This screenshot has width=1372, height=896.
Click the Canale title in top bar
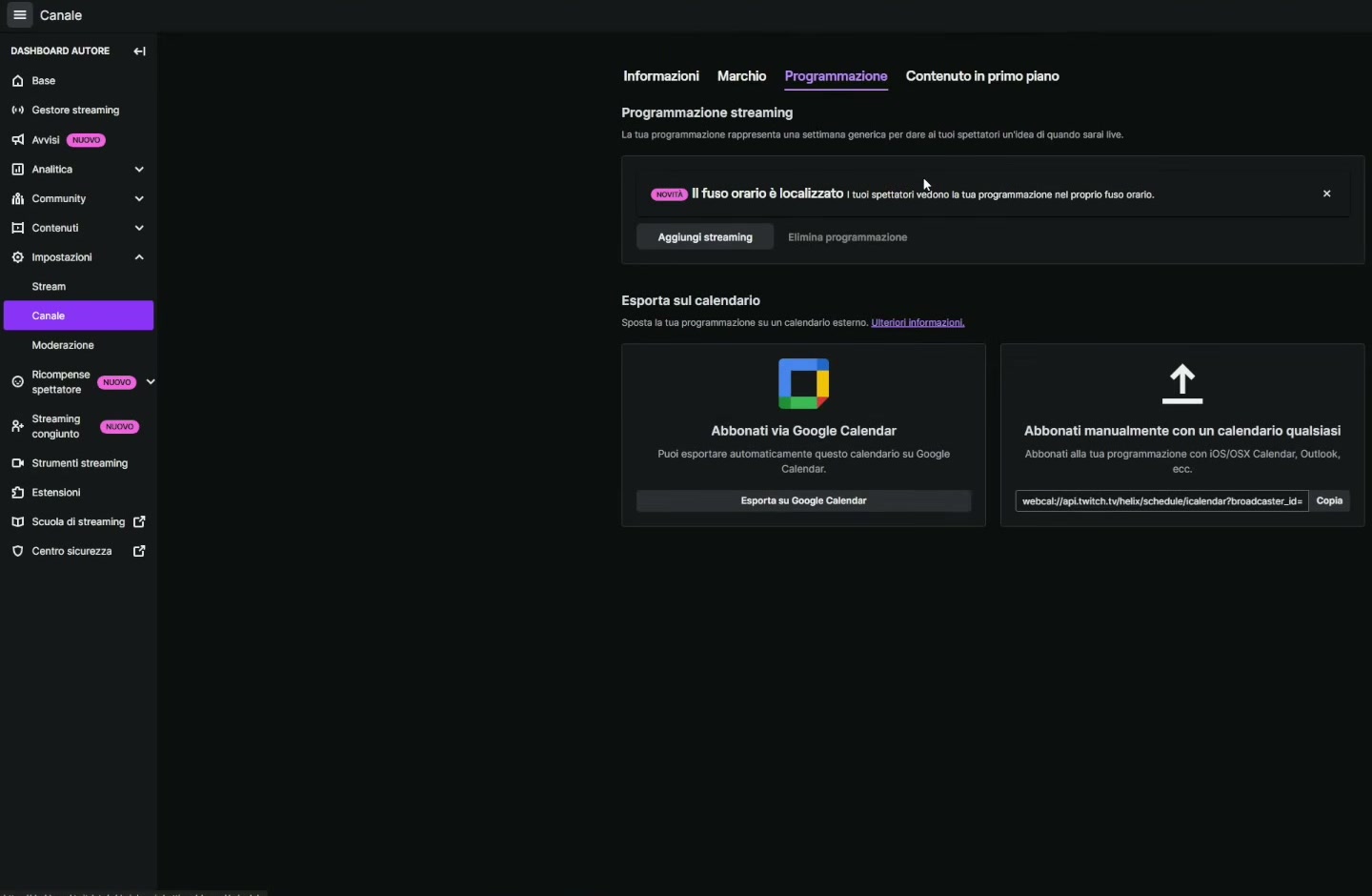pos(61,15)
